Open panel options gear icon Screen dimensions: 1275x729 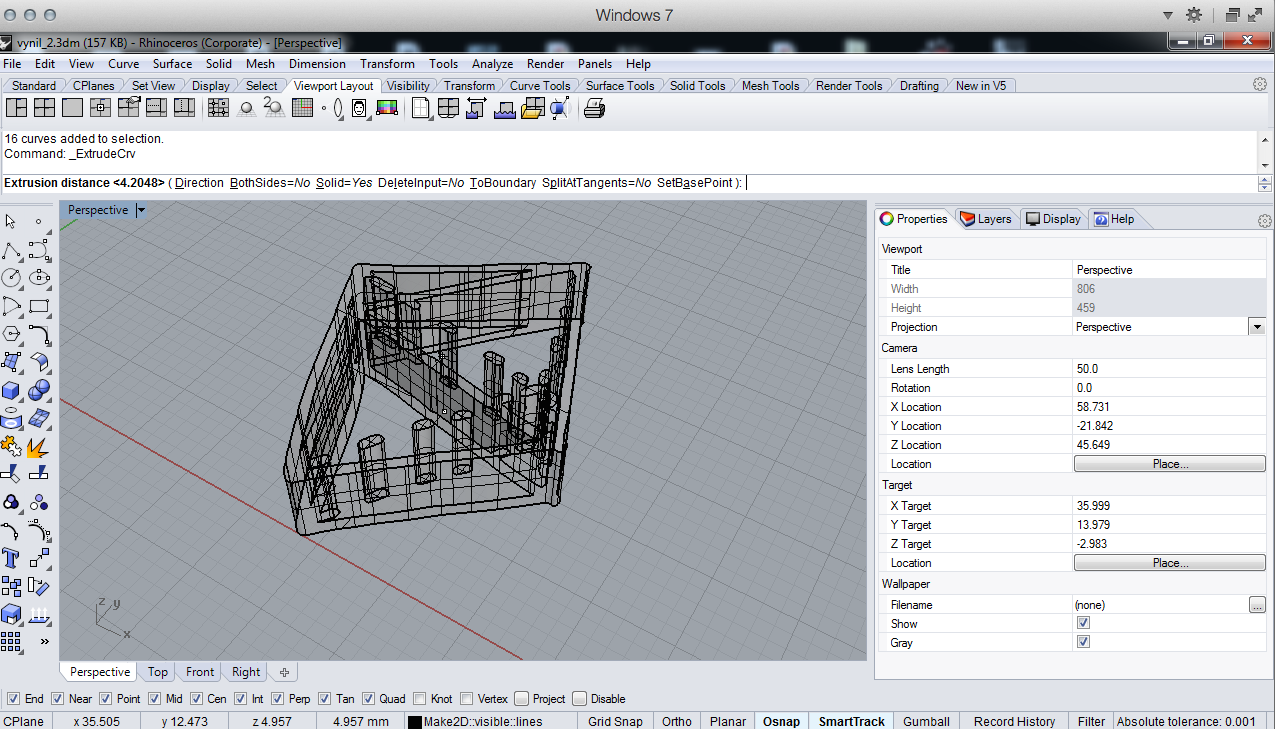[x=1264, y=221]
